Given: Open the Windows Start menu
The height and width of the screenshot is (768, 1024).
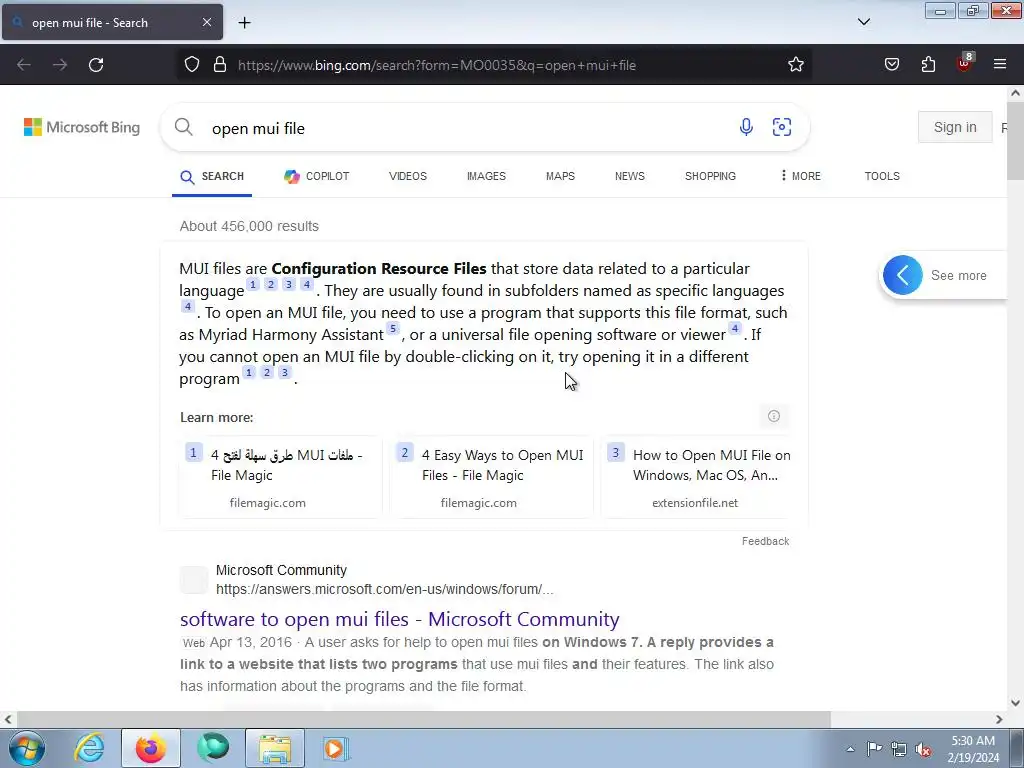Looking at the screenshot, I should [x=26, y=748].
